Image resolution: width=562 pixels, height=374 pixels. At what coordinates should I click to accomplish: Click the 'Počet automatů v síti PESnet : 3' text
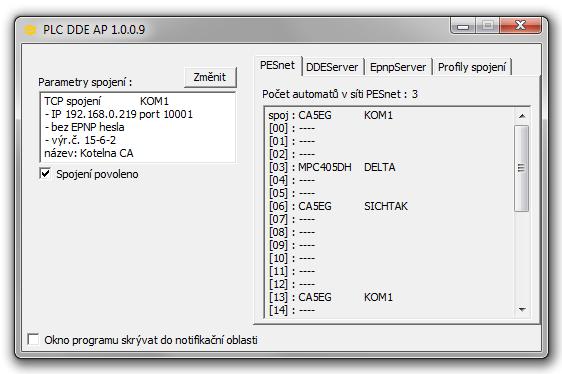340,94
